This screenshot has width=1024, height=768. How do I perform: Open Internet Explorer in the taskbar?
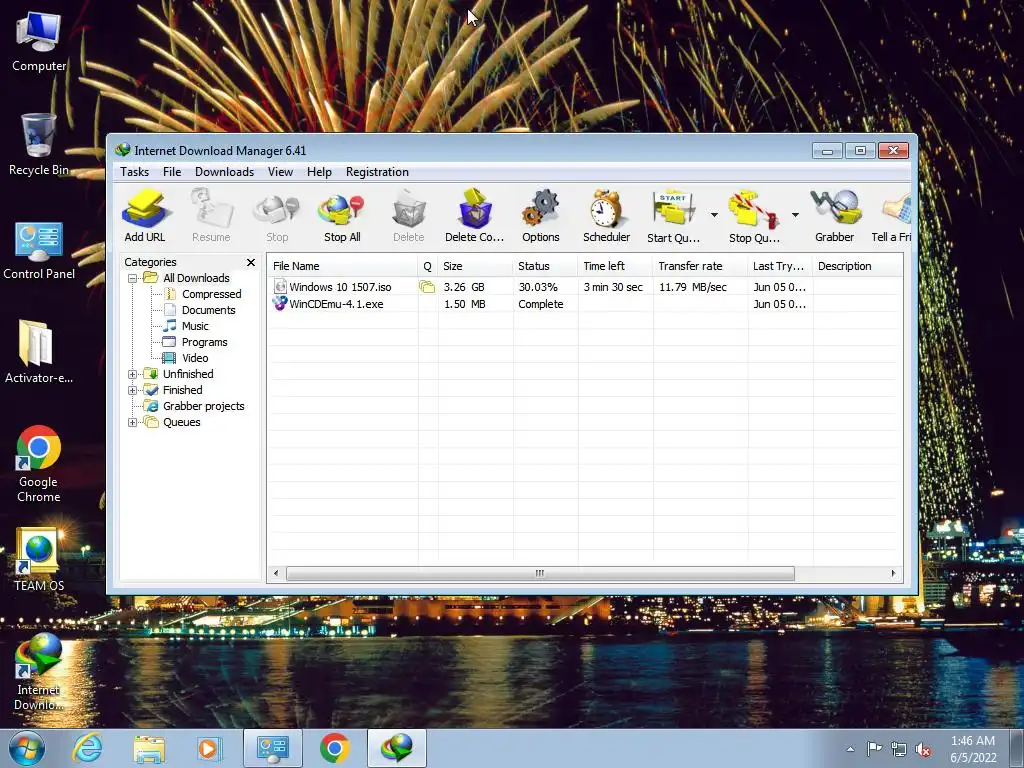tap(88, 748)
